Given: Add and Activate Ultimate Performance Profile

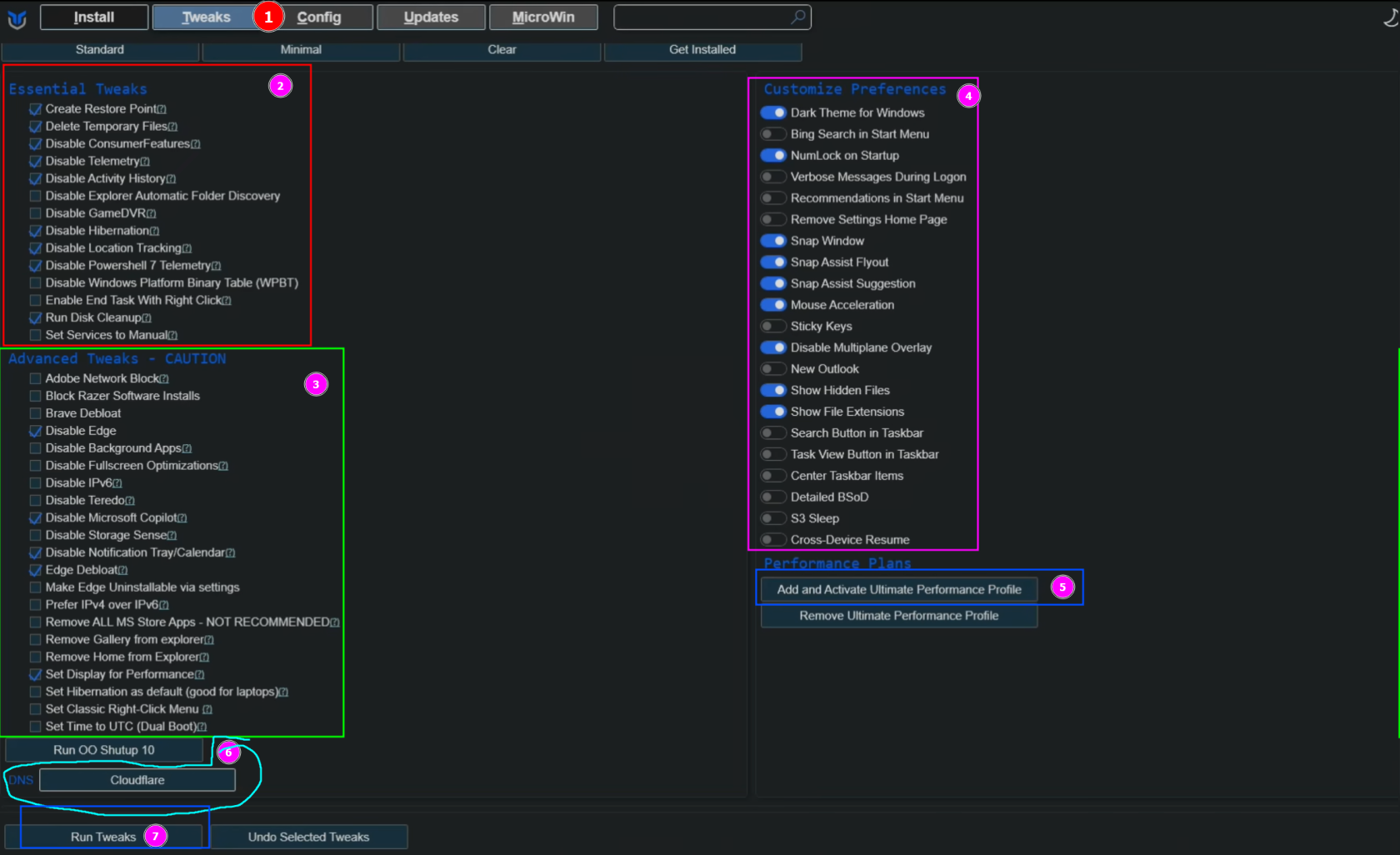Looking at the screenshot, I should coord(899,589).
